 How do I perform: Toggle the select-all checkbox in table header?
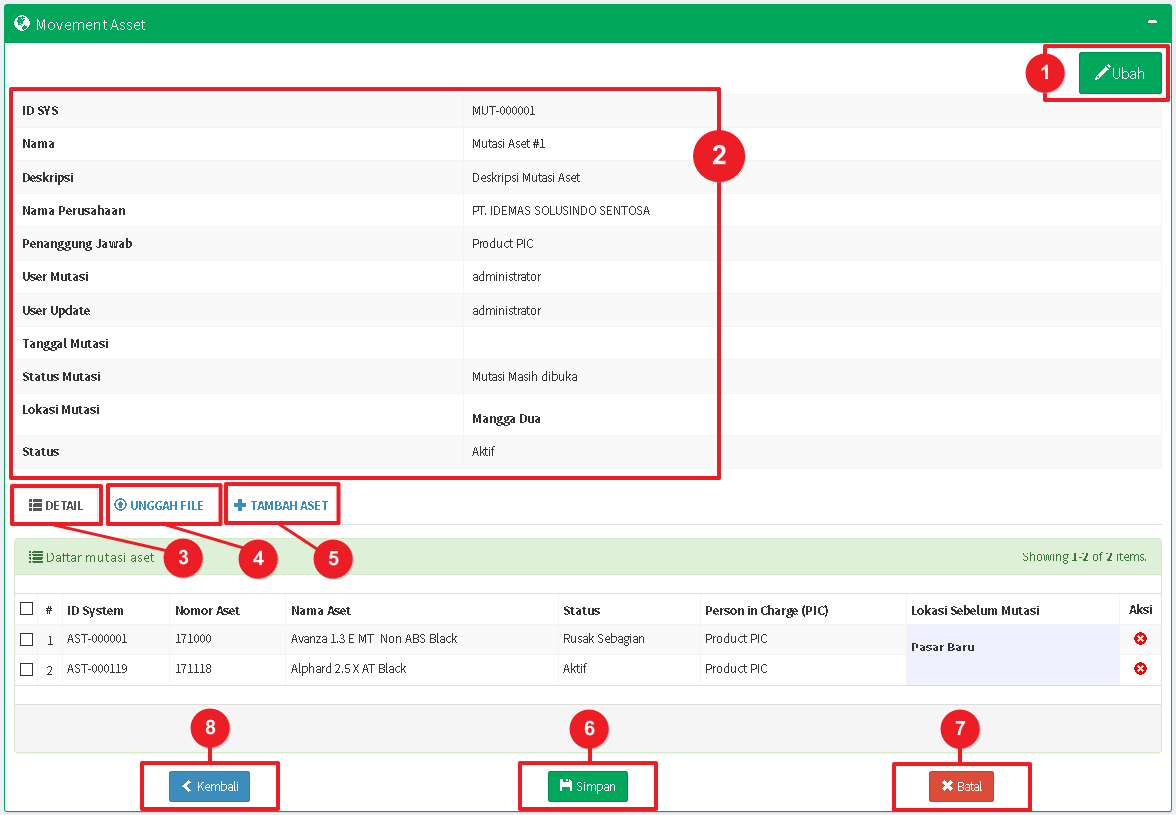(x=27, y=609)
